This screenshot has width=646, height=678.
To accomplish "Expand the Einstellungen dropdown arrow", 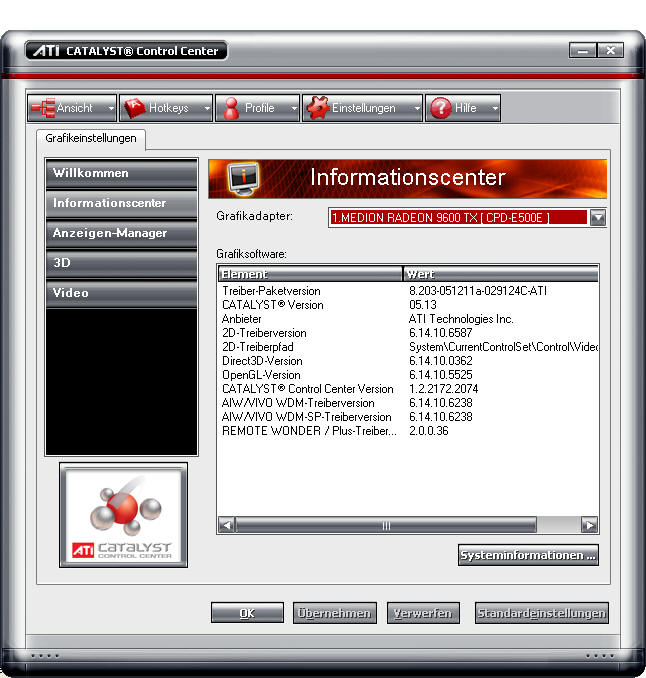I will (417, 108).
